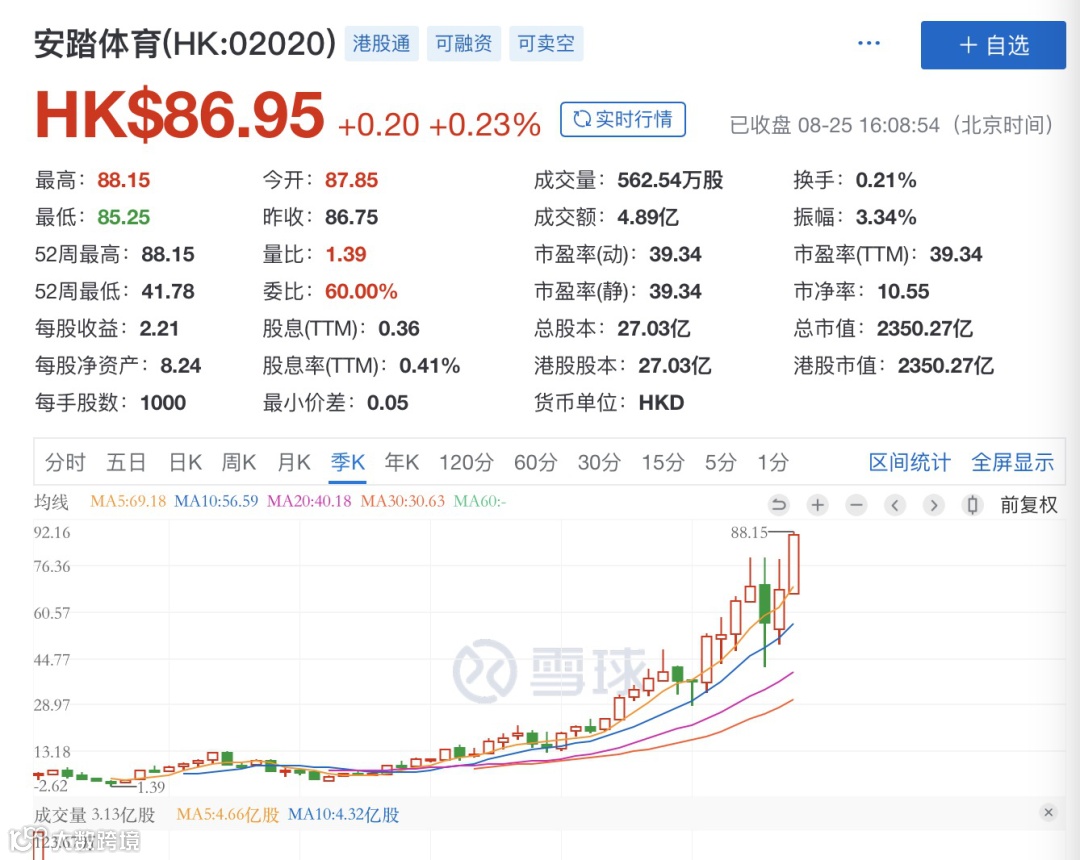The width and height of the screenshot is (1080, 860).
Task: Click the 总市值 value 2350.27亿
Action: pos(924,328)
